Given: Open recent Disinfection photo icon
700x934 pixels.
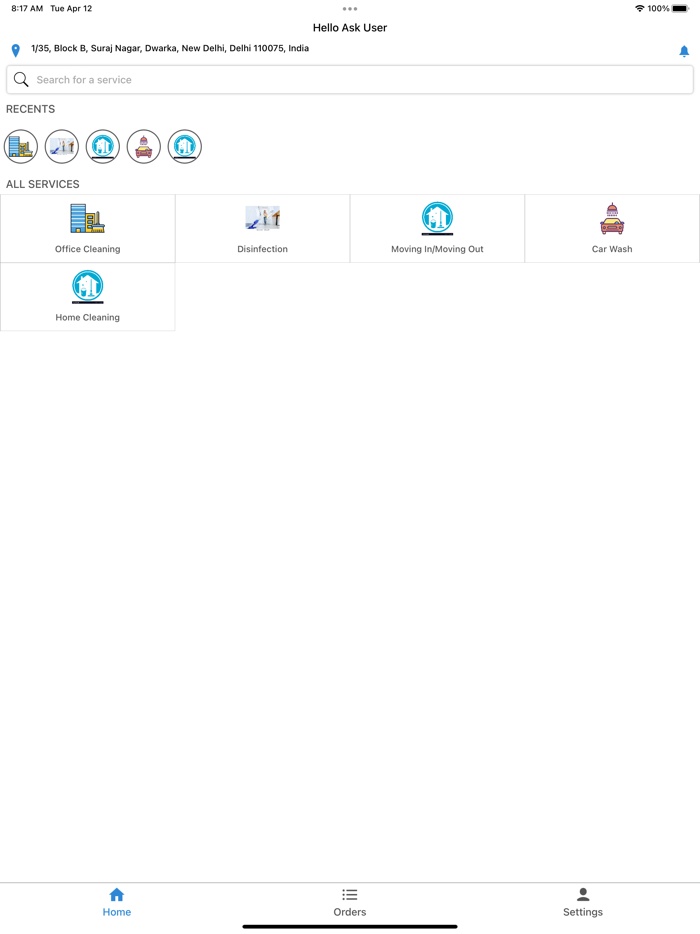Looking at the screenshot, I should point(62,147).
